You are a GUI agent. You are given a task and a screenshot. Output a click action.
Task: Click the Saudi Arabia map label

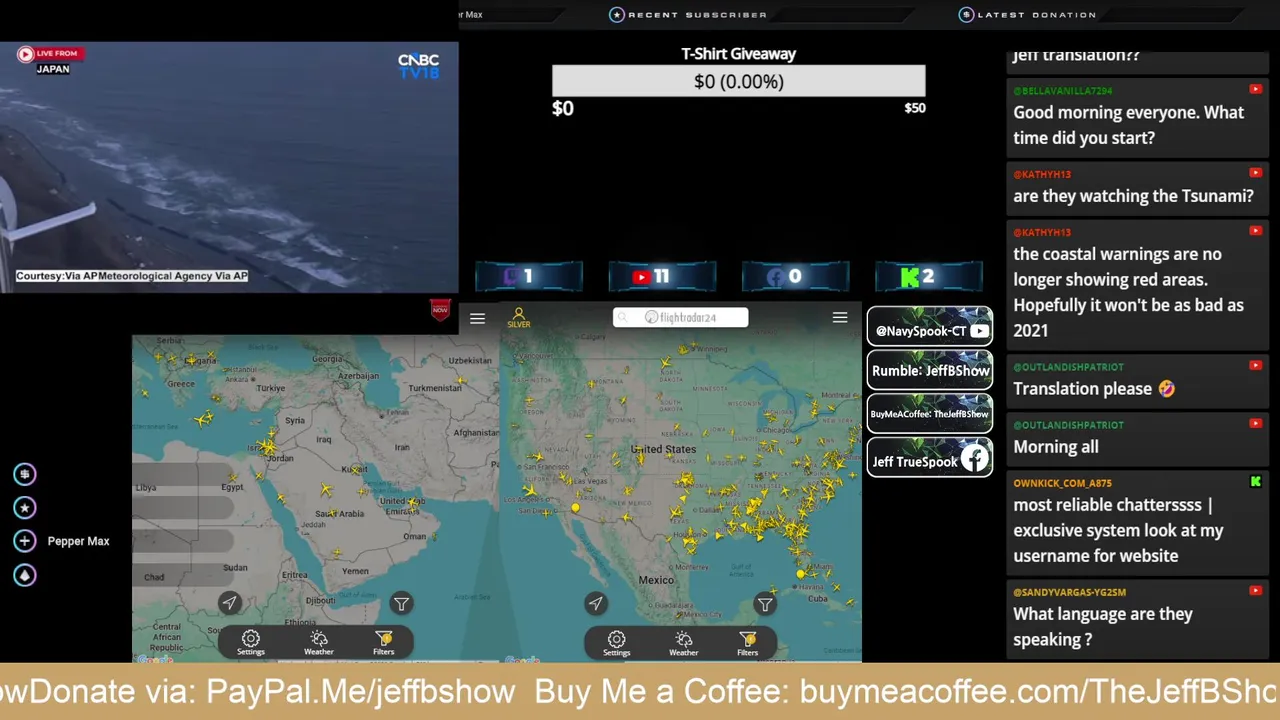[340, 513]
